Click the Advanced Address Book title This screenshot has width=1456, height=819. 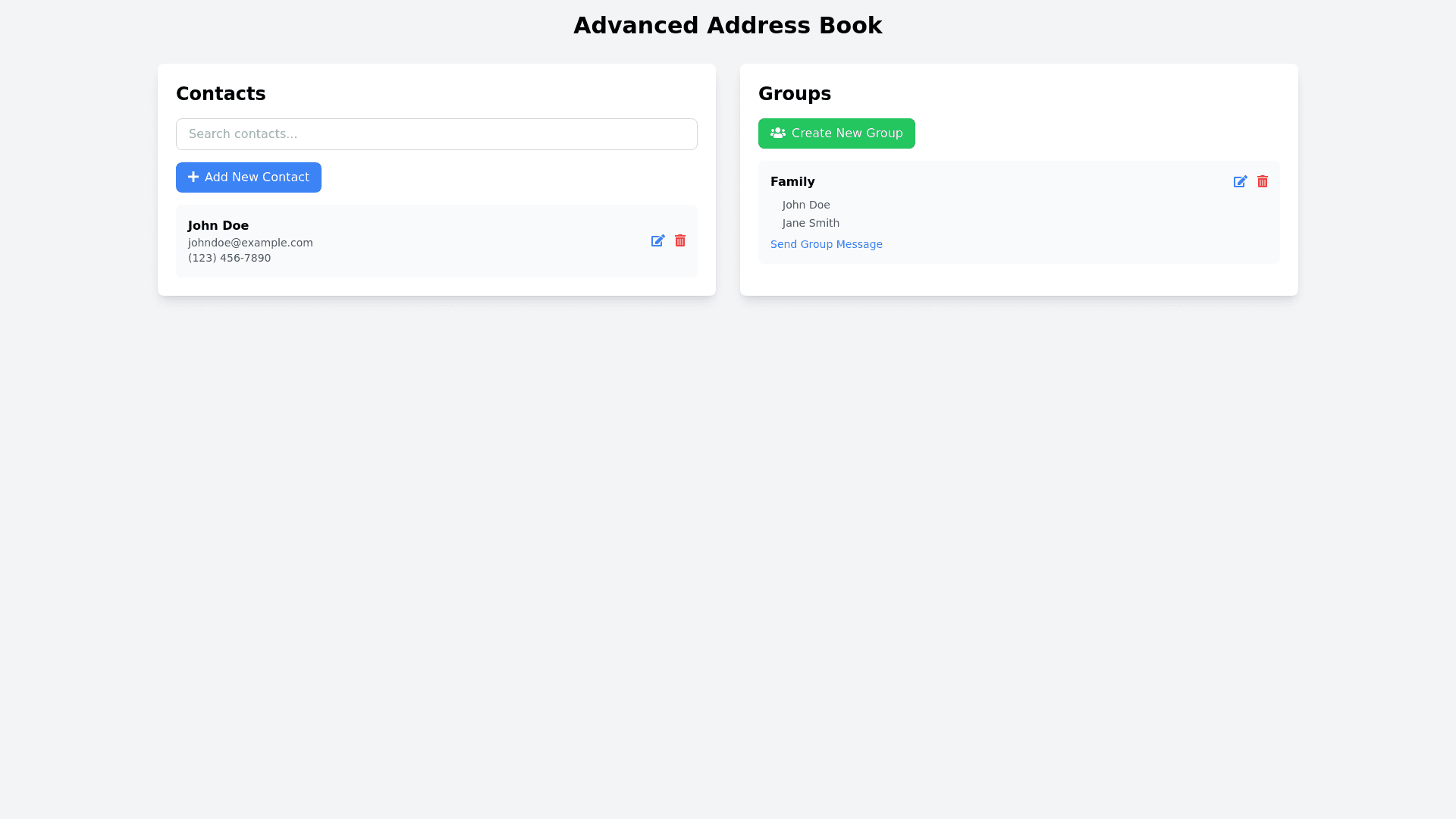click(x=727, y=25)
